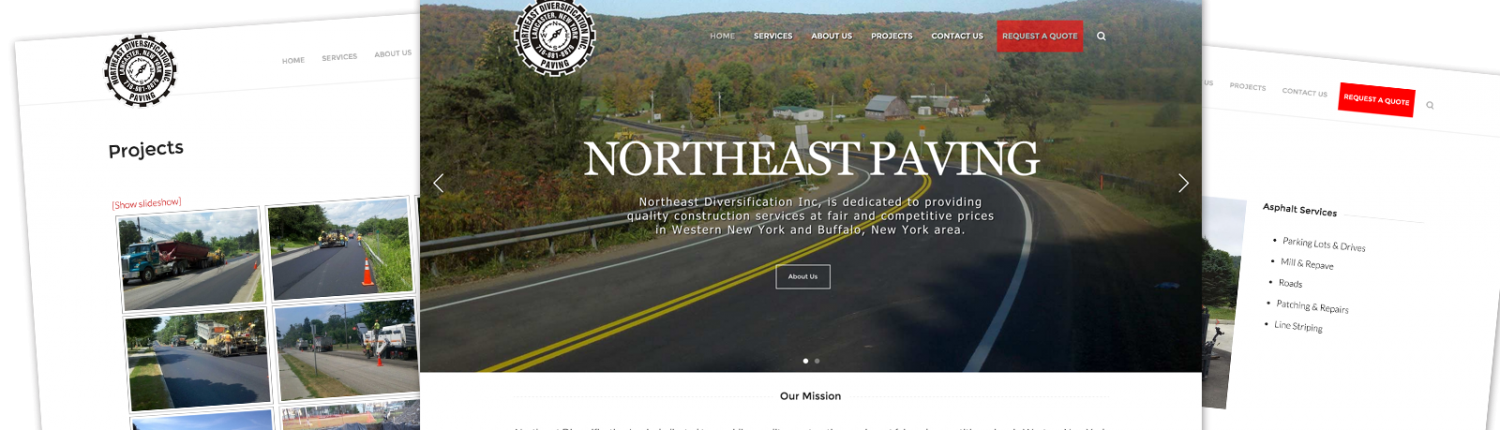Viewport: 1500px width, 430px height.
Task: Open Services menu in center navigation
Action: pyautogui.click(x=773, y=36)
